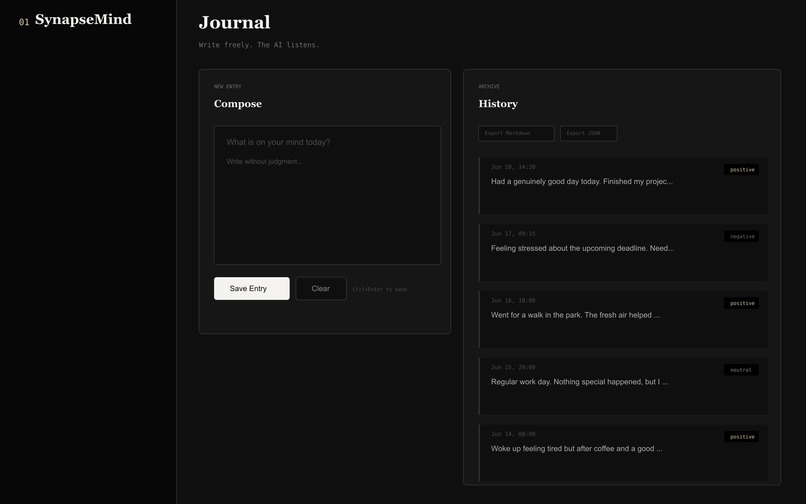Click the 'Jun 15, 20:00' timestamp
Screen dimensions: 806x504
pyautogui.click(x=513, y=367)
